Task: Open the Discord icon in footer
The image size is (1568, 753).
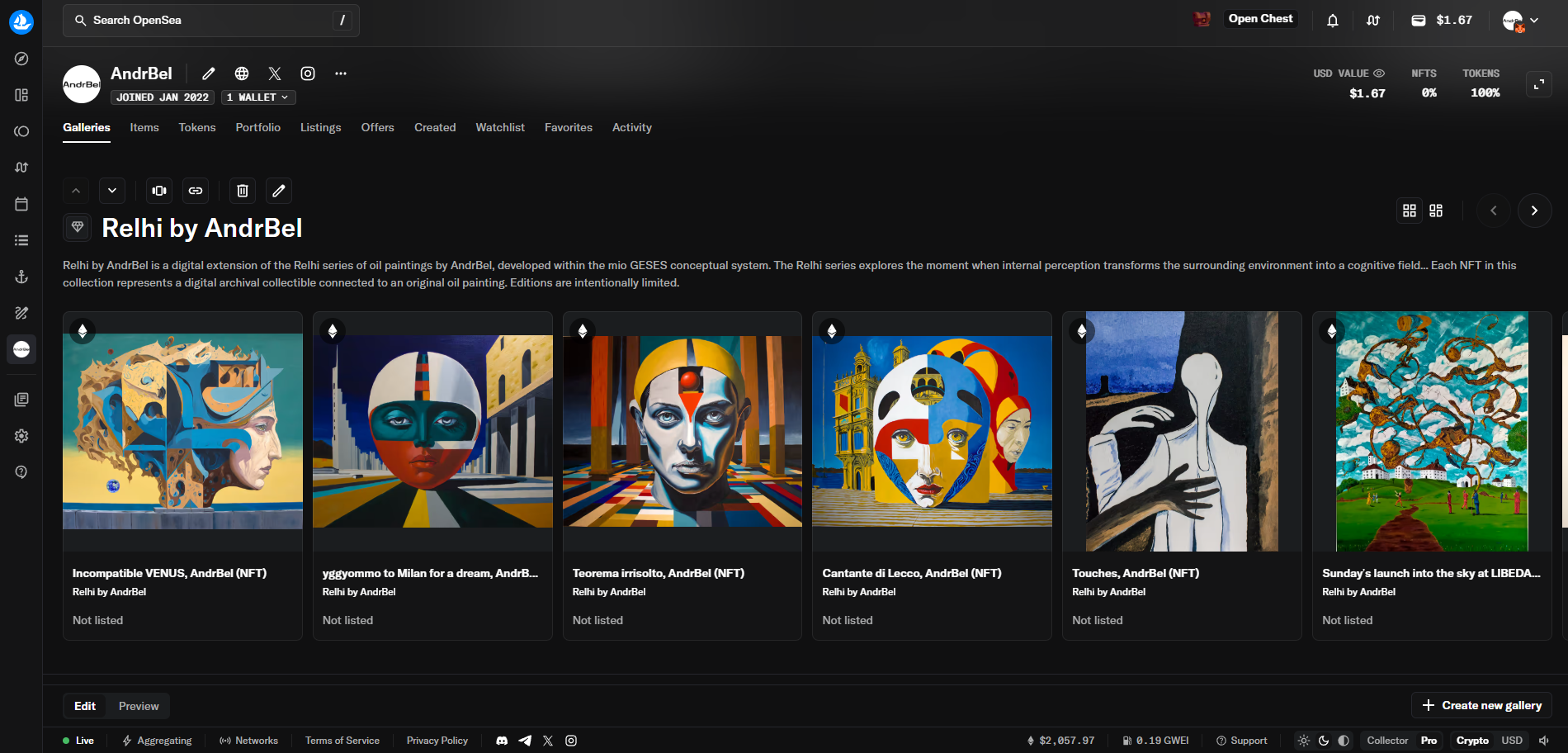Action: pos(502,741)
